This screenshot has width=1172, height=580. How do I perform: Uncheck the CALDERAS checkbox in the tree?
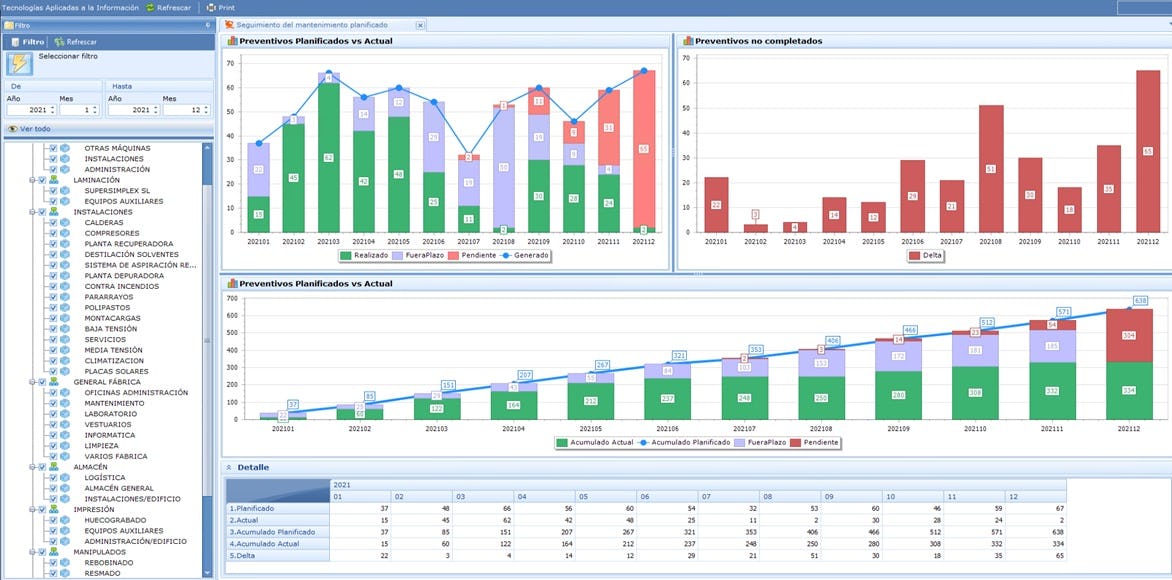click(x=53, y=222)
